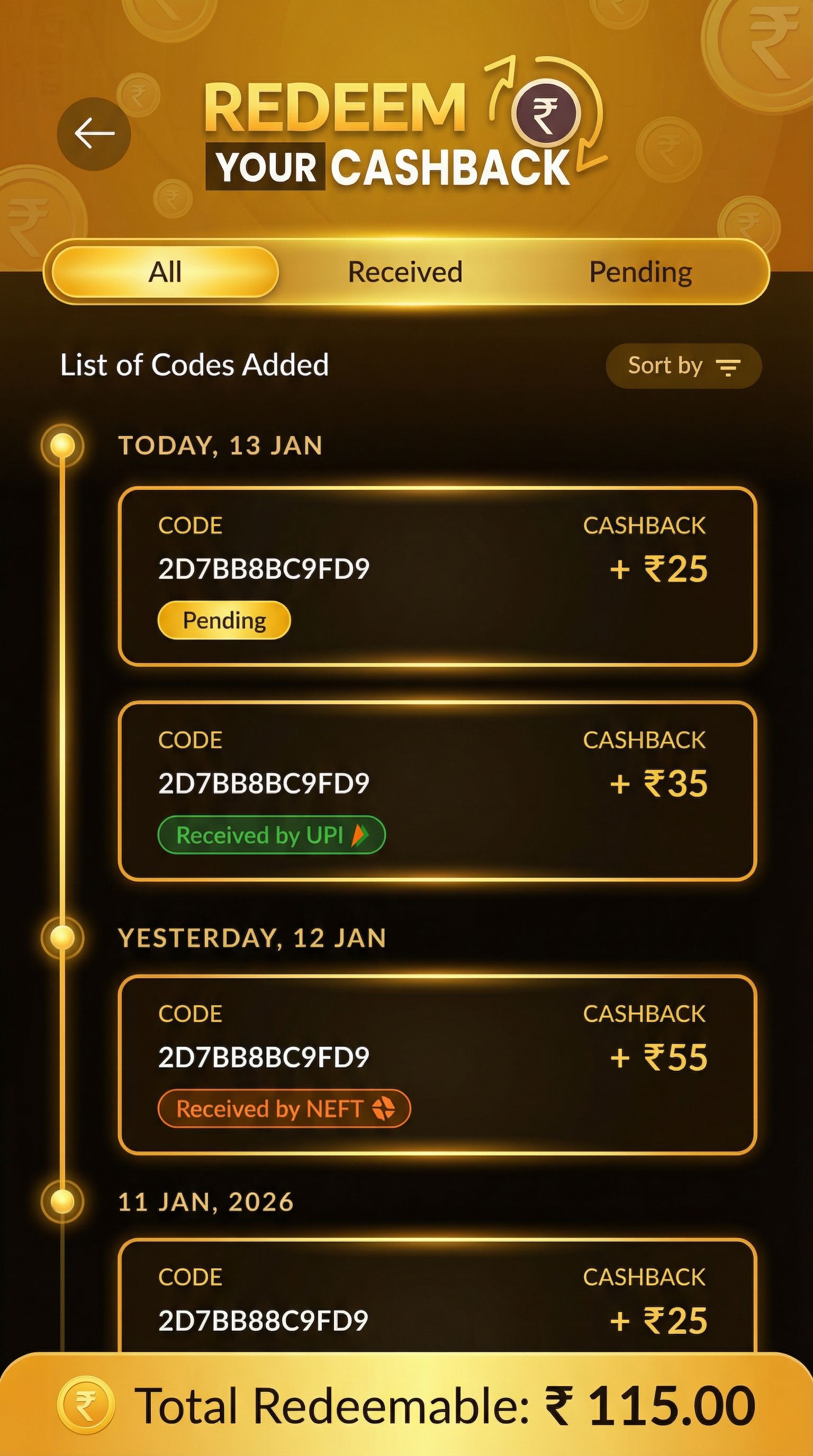Select the Yesterday, 12 Jan timeline dot
813x1456 pixels.
tap(63, 938)
